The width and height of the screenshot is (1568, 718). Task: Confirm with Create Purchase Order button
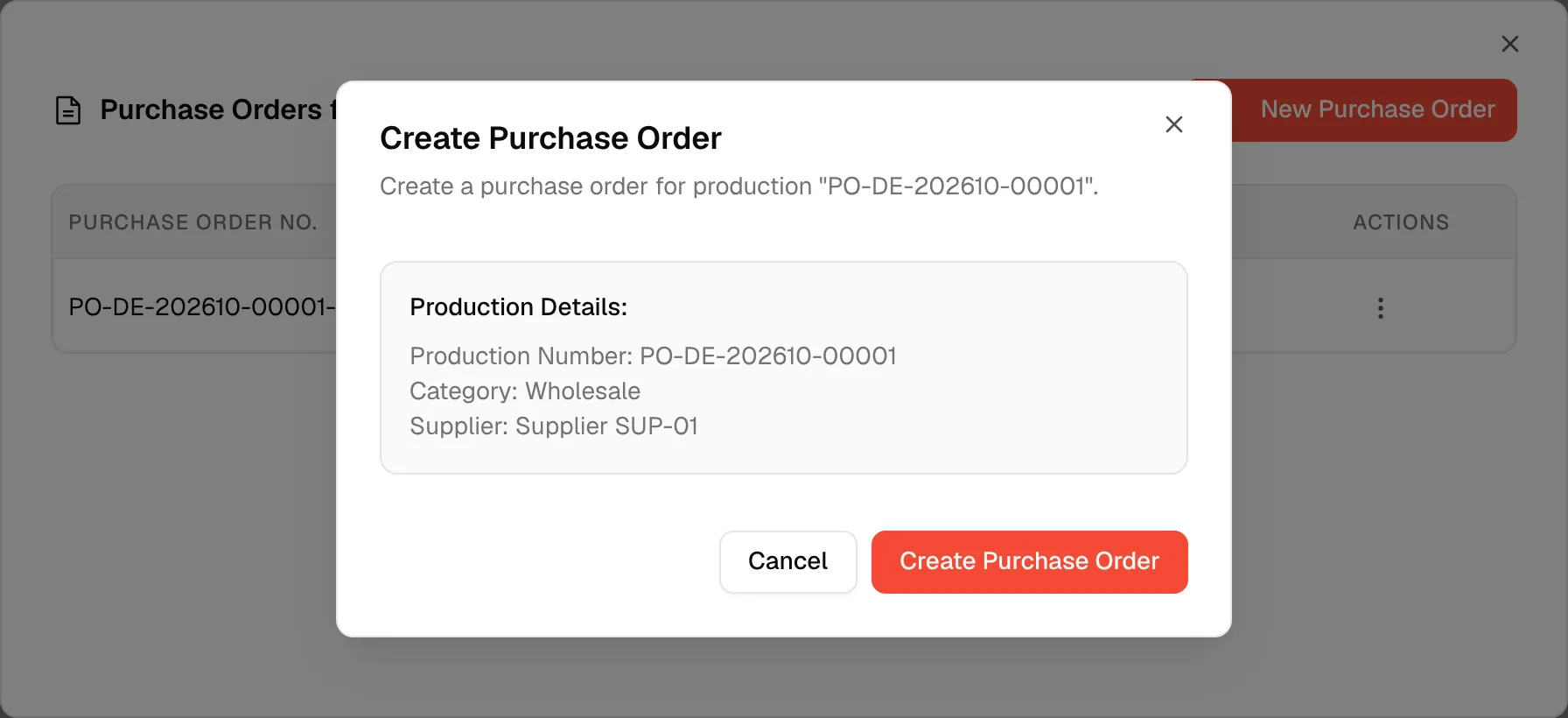(1029, 561)
